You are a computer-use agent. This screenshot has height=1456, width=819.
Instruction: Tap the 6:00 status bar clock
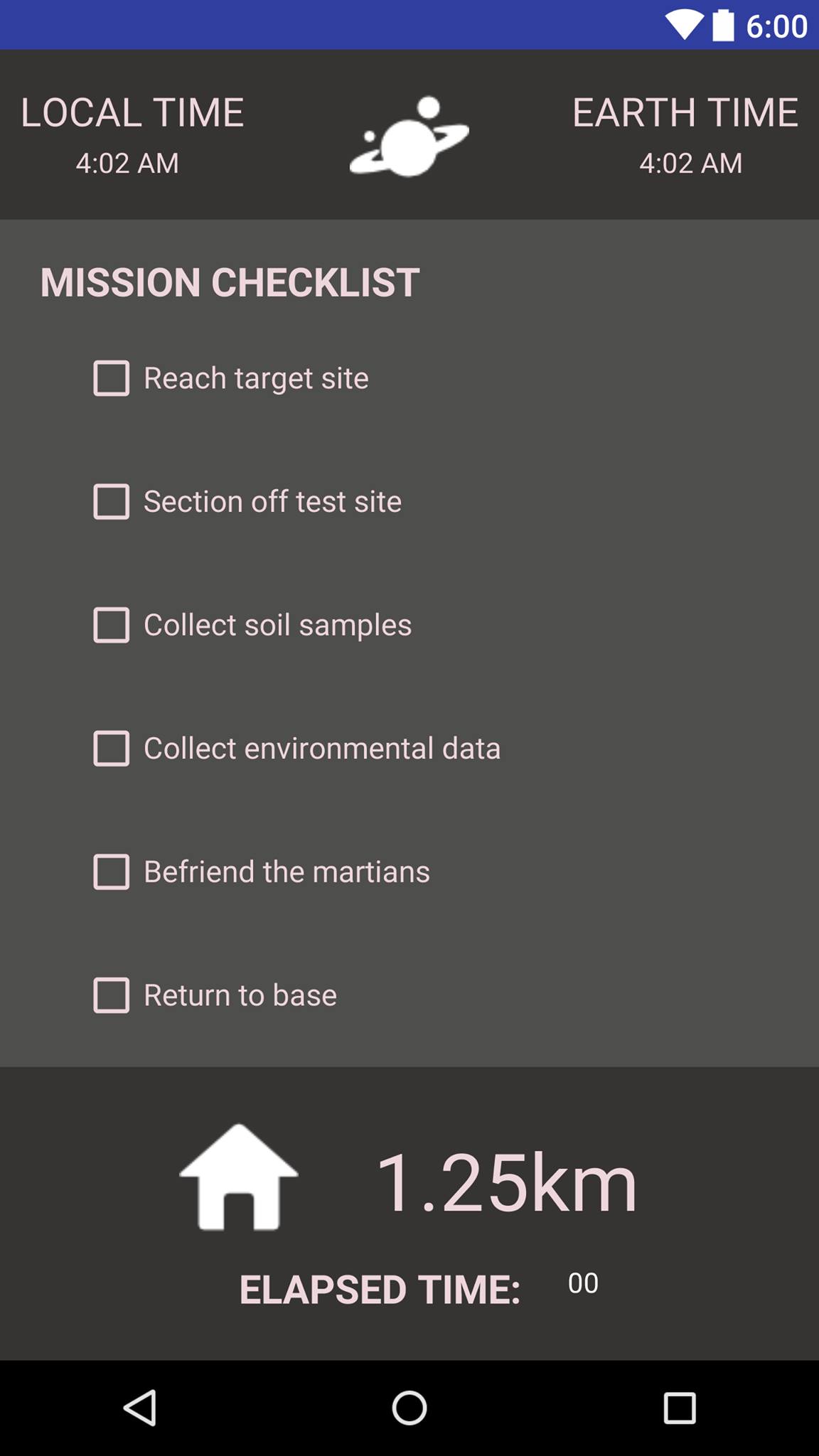point(776,27)
